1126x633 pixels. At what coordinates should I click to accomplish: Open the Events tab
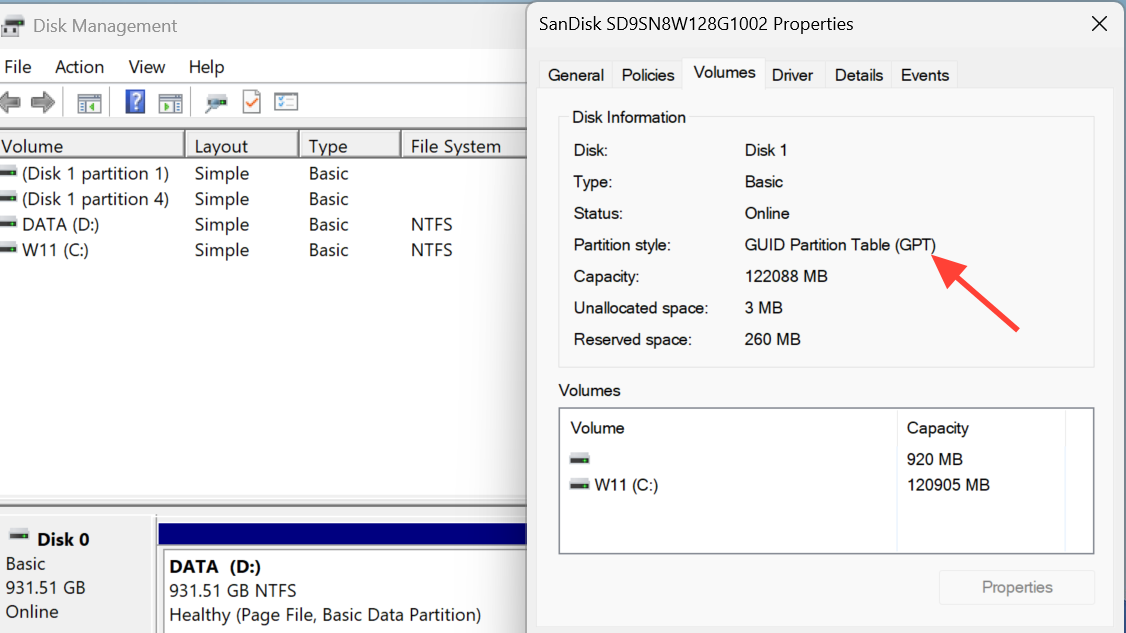924,75
